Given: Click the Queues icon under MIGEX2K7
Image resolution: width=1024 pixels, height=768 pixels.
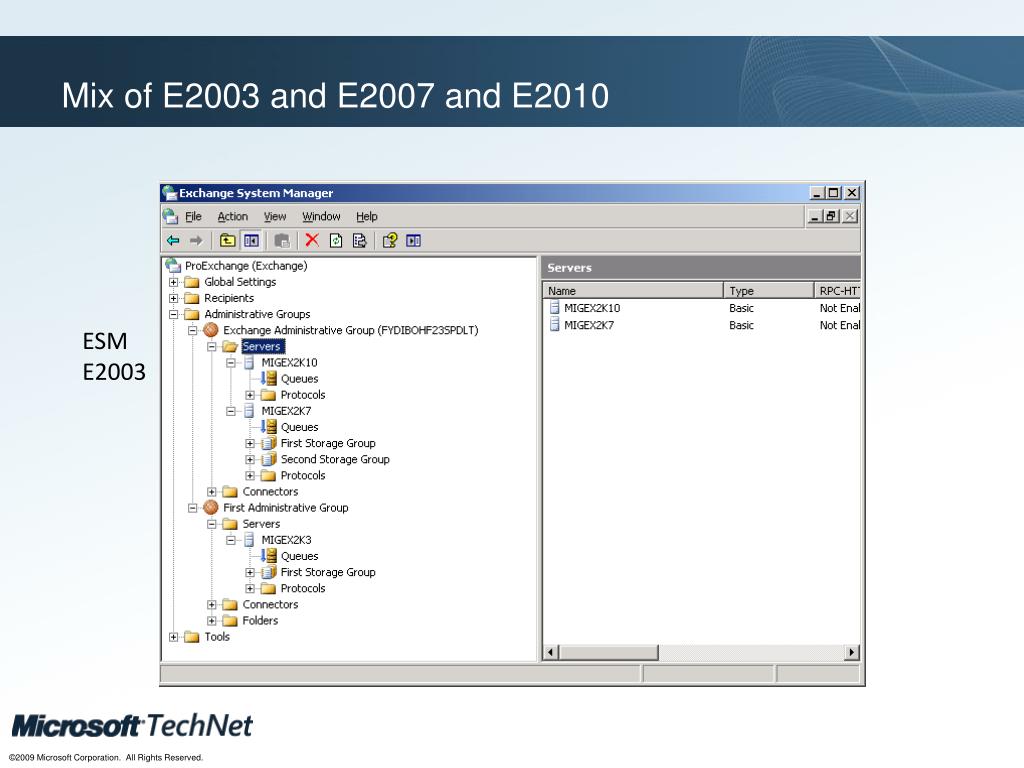Looking at the screenshot, I should click(x=268, y=426).
